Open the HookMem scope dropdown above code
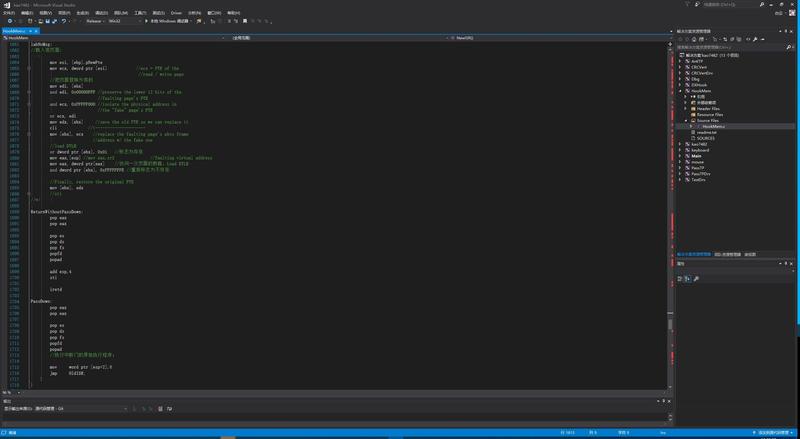The width and height of the screenshot is (800, 439). coord(114,38)
